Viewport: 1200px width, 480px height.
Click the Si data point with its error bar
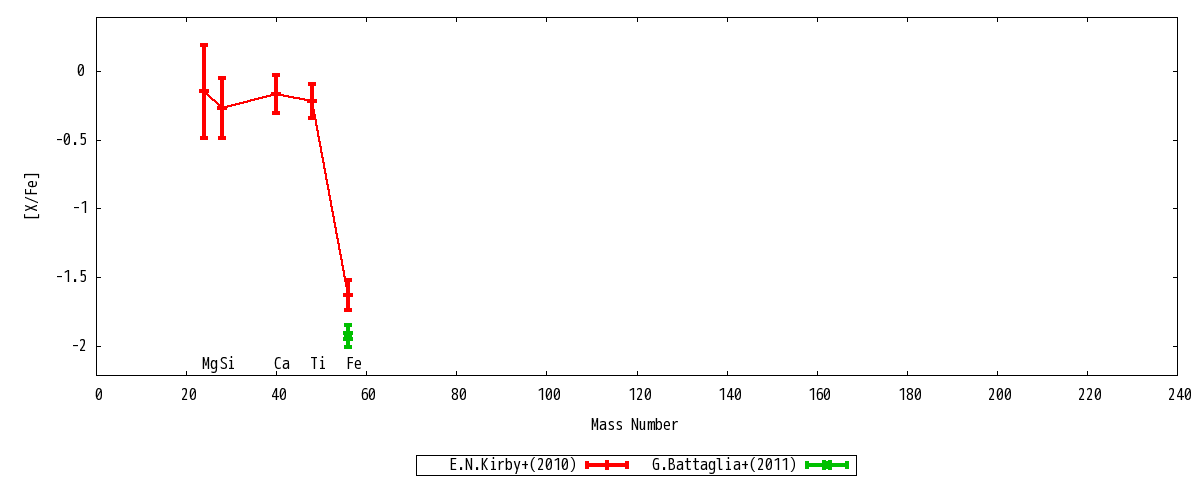[222, 108]
